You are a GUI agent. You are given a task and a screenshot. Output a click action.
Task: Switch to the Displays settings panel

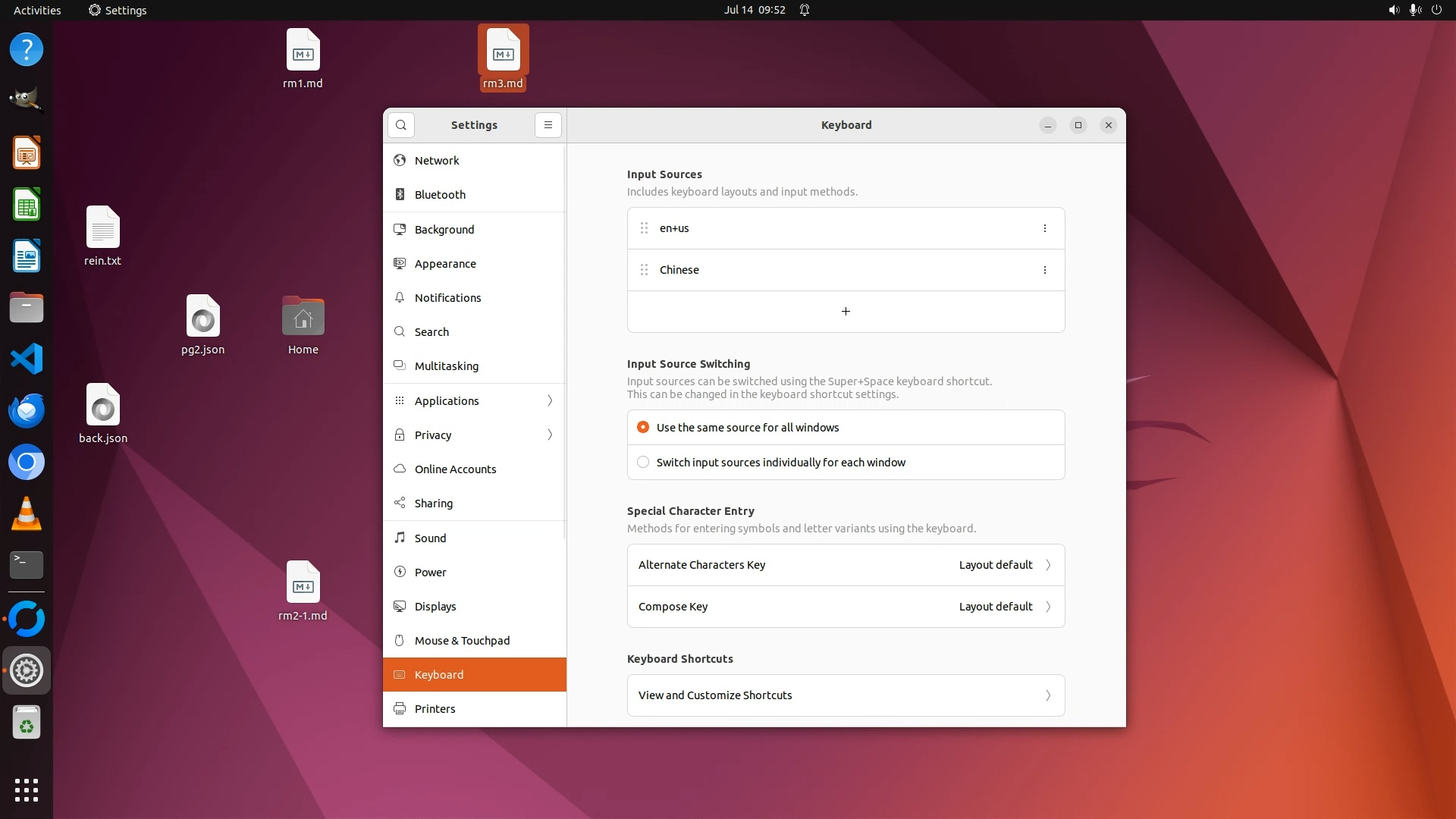pos(435,607)
